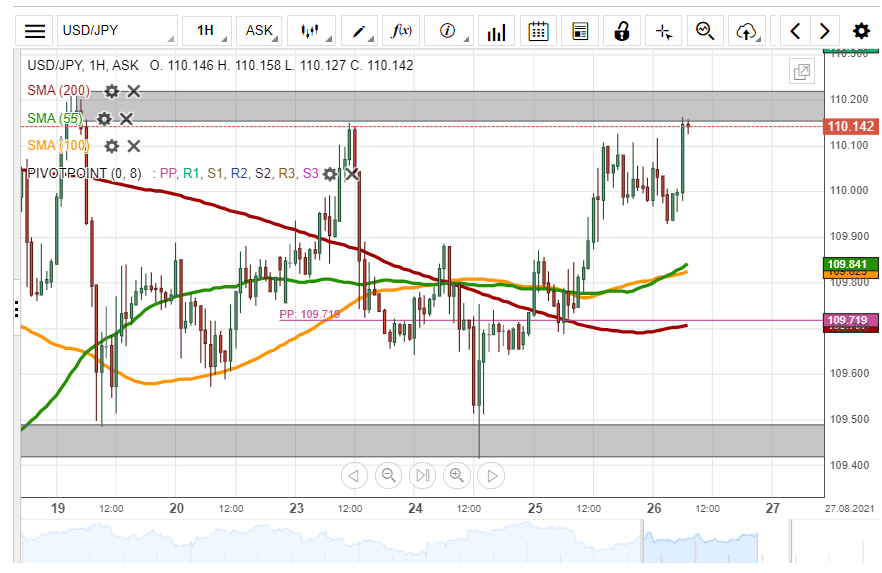
Task: Click the detach chart popout icon
Action: click(x=801, y=71)
